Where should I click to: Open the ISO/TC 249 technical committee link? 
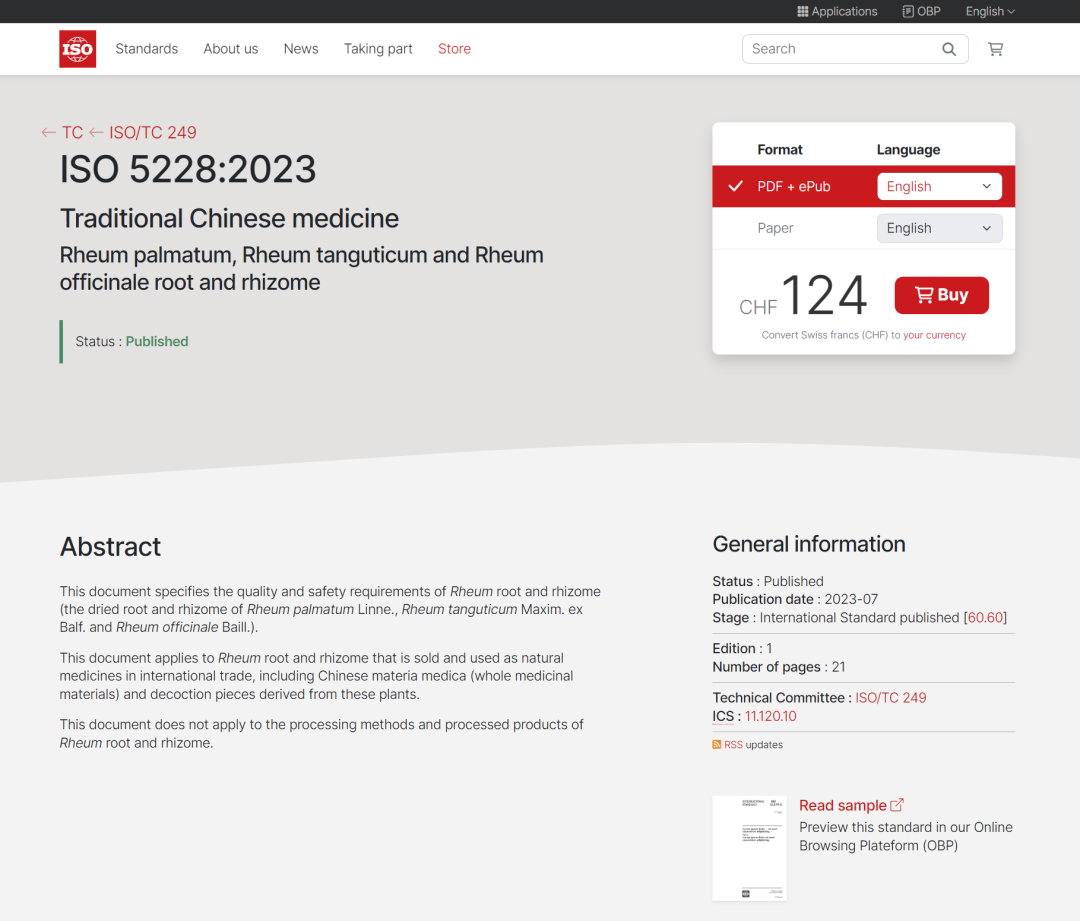890,698
